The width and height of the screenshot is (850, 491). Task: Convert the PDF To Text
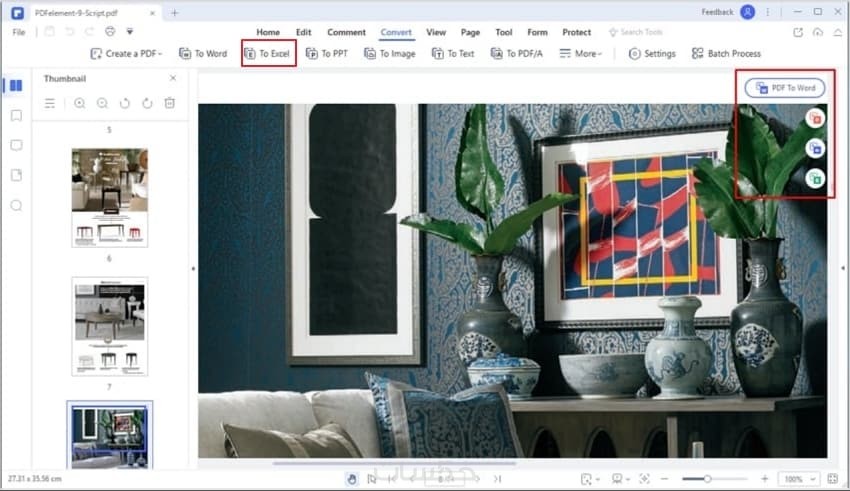coord(453,53)
